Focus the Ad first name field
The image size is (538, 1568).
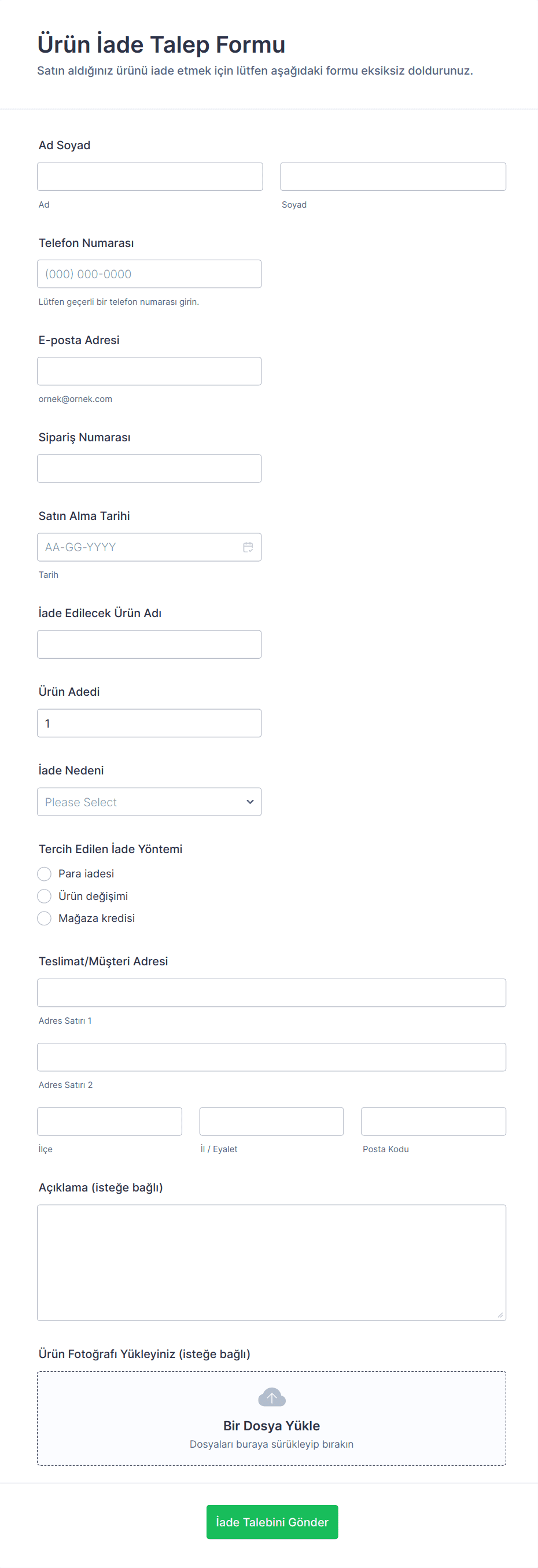click(x=150, y=176)
